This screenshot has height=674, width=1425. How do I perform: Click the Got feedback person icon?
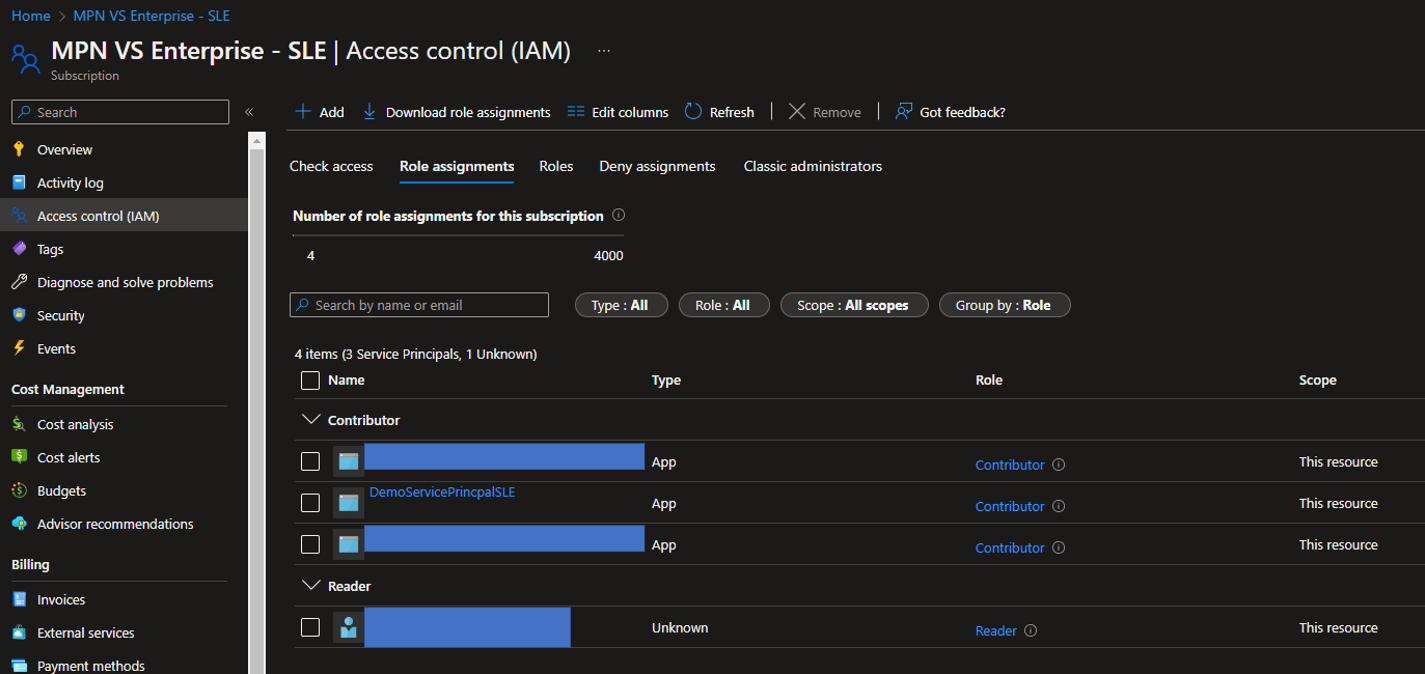click(x=903, y=111)
